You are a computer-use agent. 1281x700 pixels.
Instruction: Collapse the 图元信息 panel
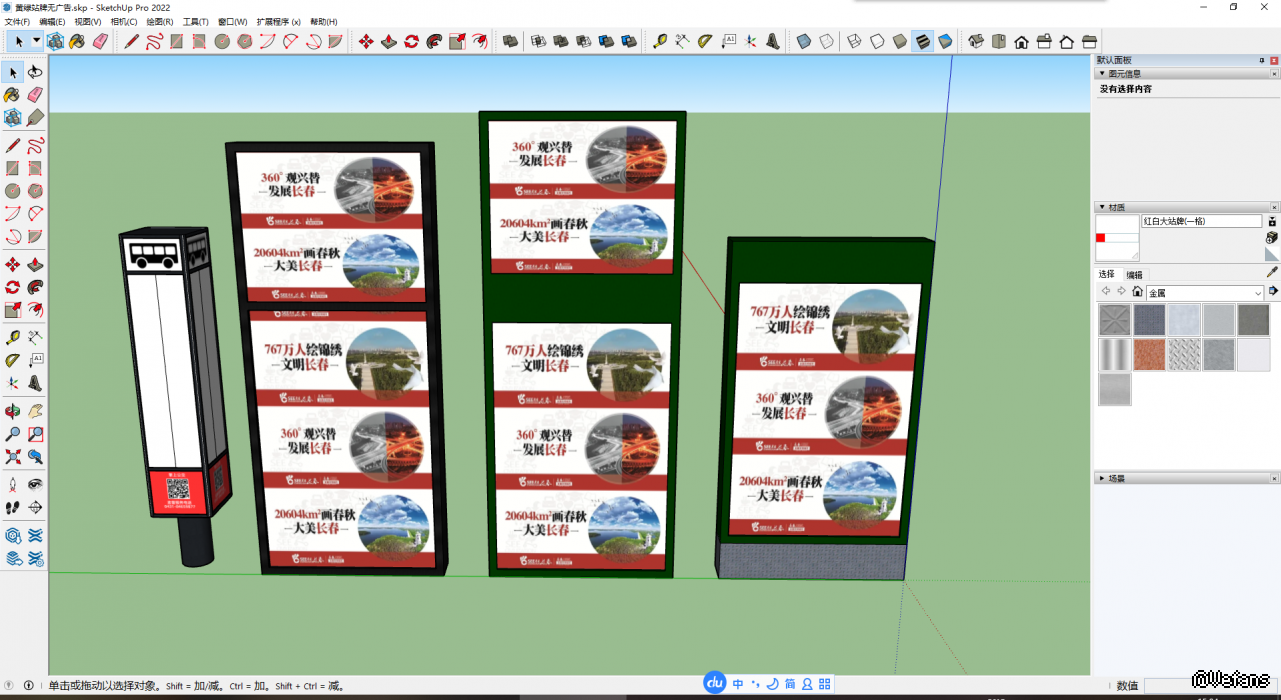coord(1102,73)
